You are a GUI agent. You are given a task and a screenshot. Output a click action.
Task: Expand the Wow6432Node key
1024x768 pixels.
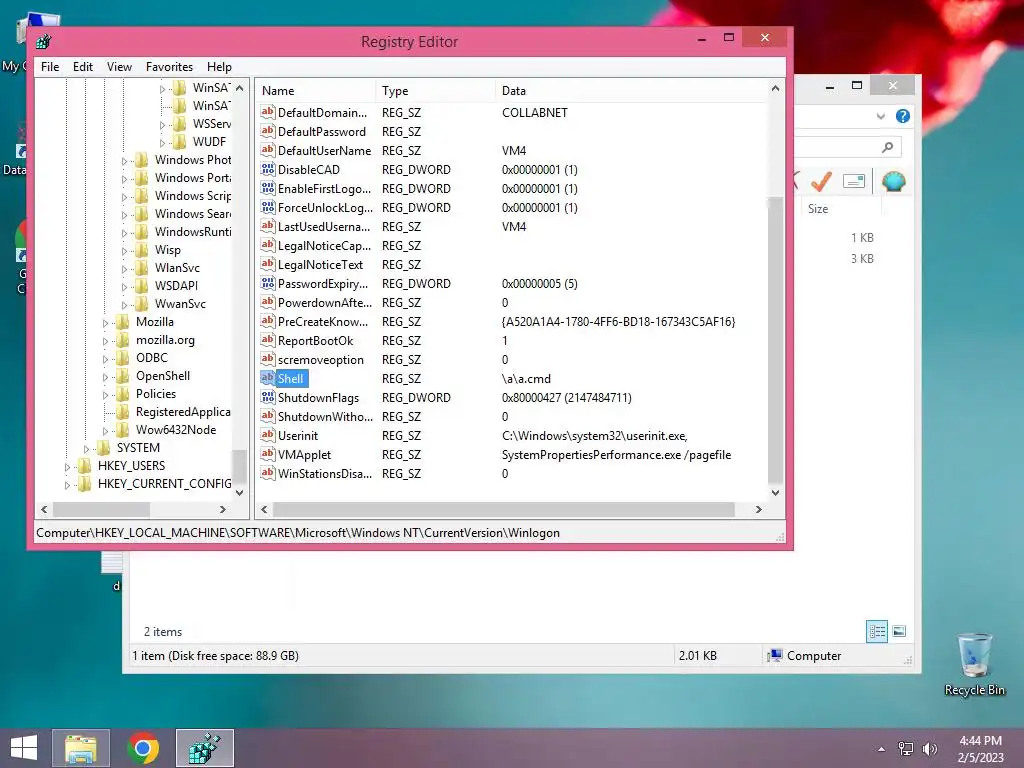[105, 430]
